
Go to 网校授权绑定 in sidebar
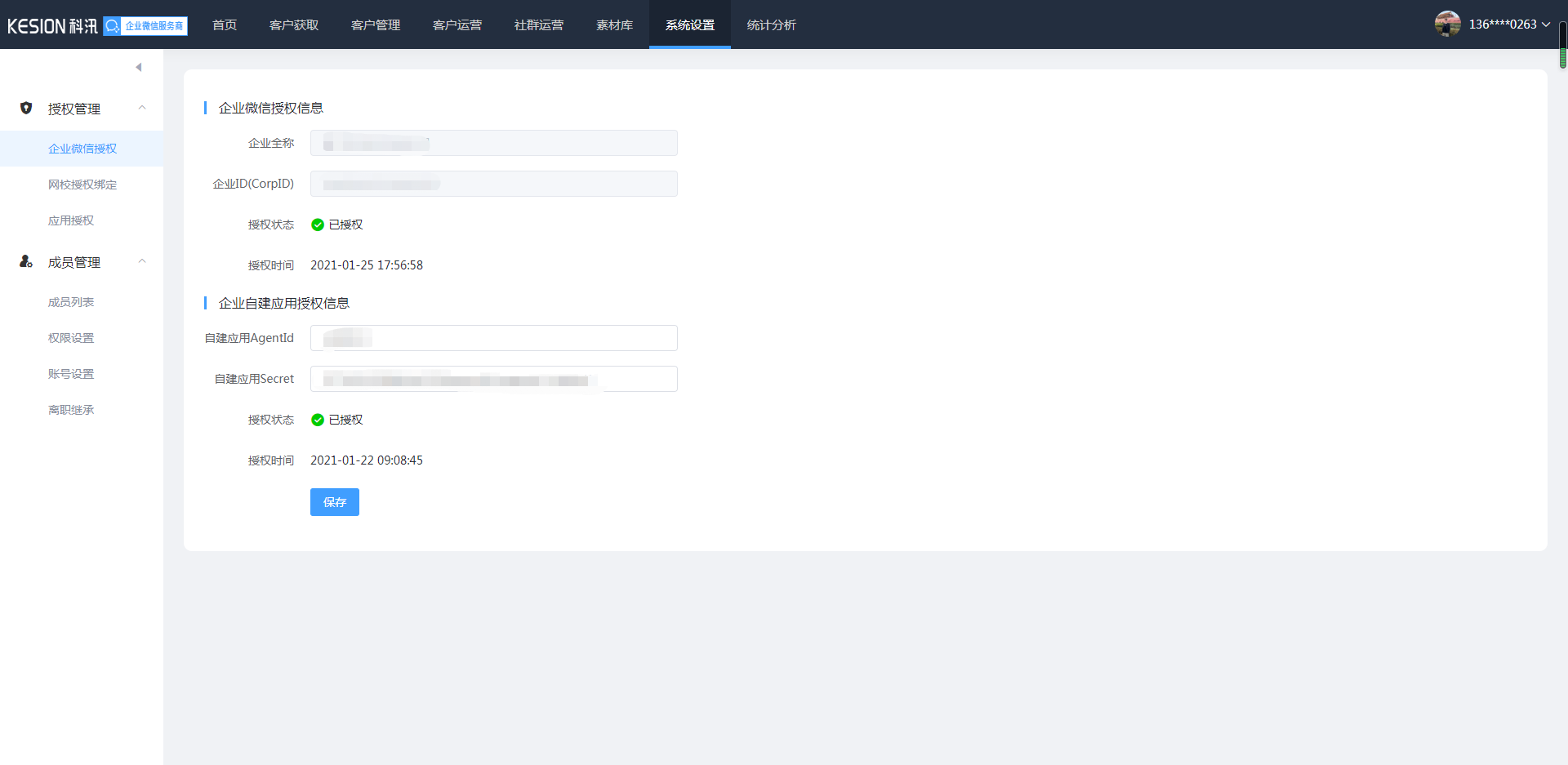tap(82, 185)
